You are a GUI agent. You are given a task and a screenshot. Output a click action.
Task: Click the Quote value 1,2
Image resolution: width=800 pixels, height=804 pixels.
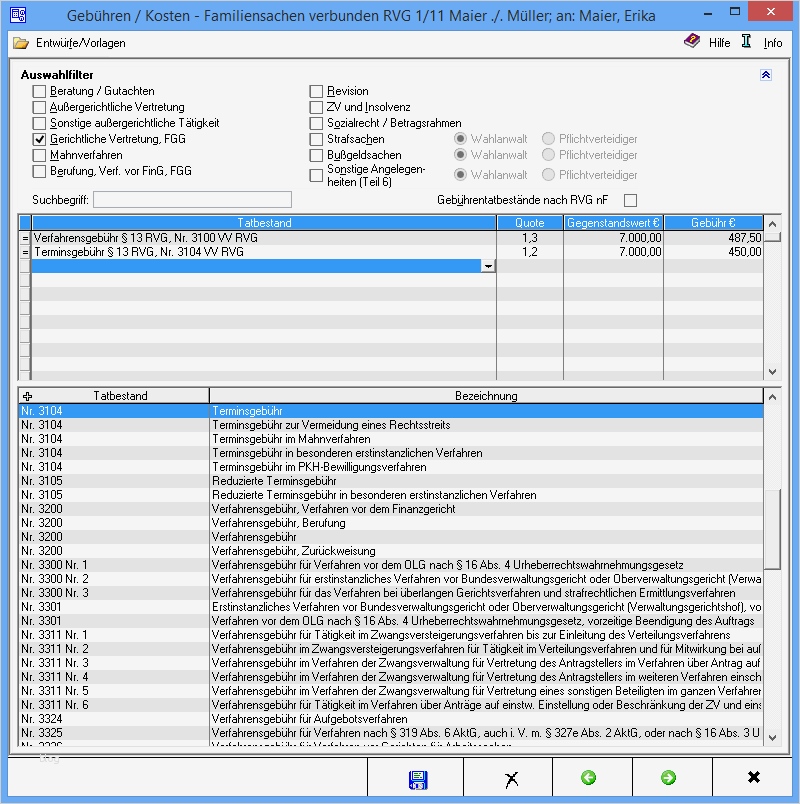pos(530,252)
